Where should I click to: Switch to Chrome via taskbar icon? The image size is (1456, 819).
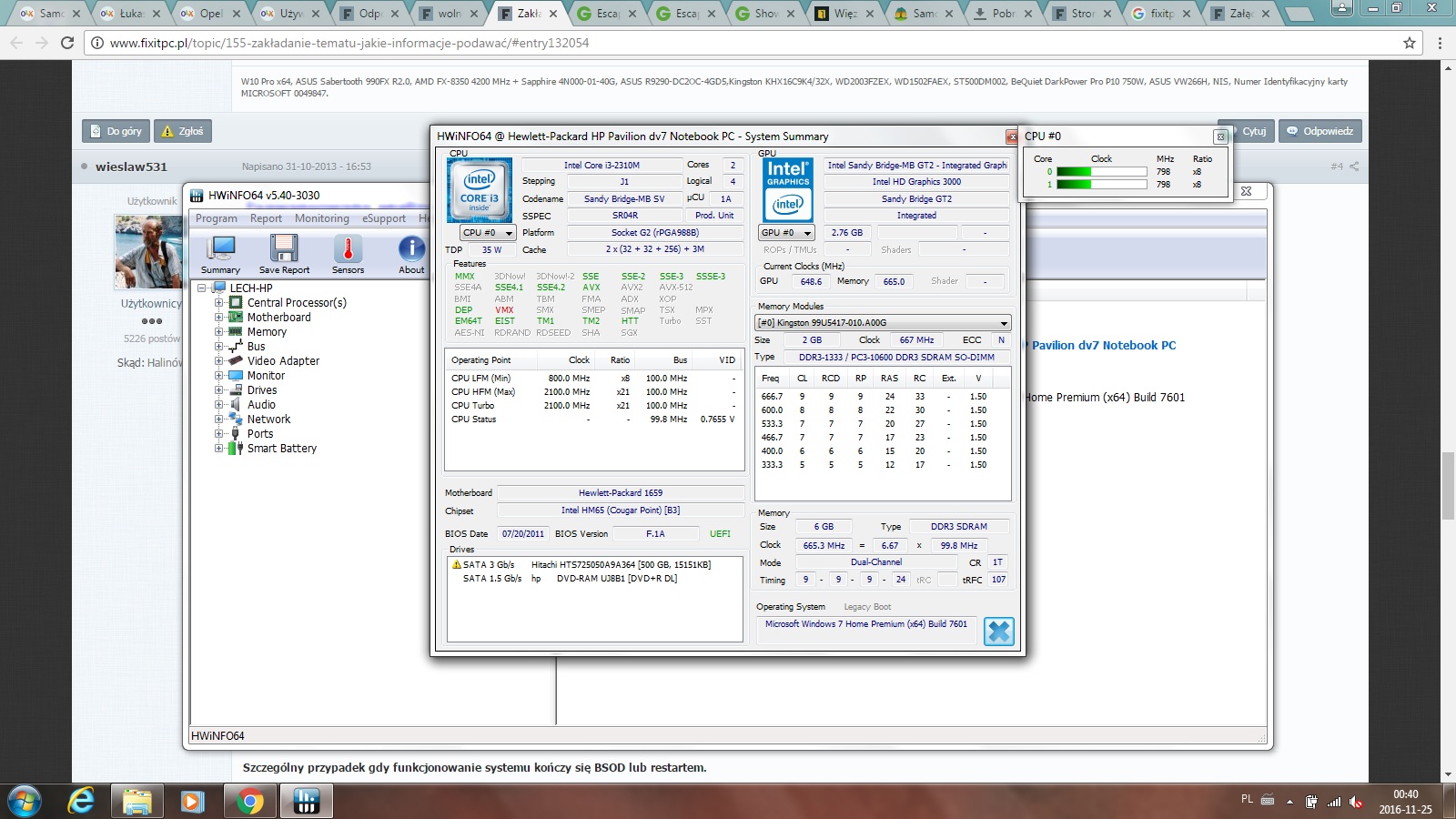[249, 802]
